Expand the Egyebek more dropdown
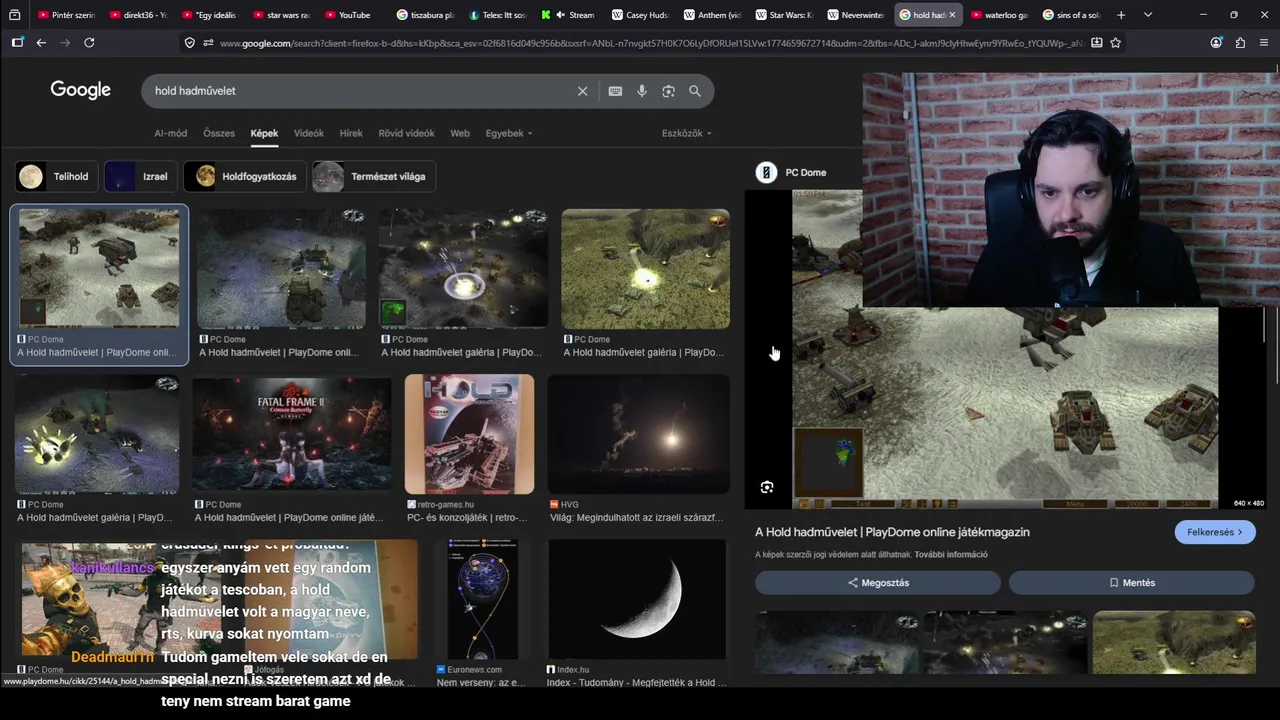The width and height of the screenshot is (1280, 720). click(509, 133)
